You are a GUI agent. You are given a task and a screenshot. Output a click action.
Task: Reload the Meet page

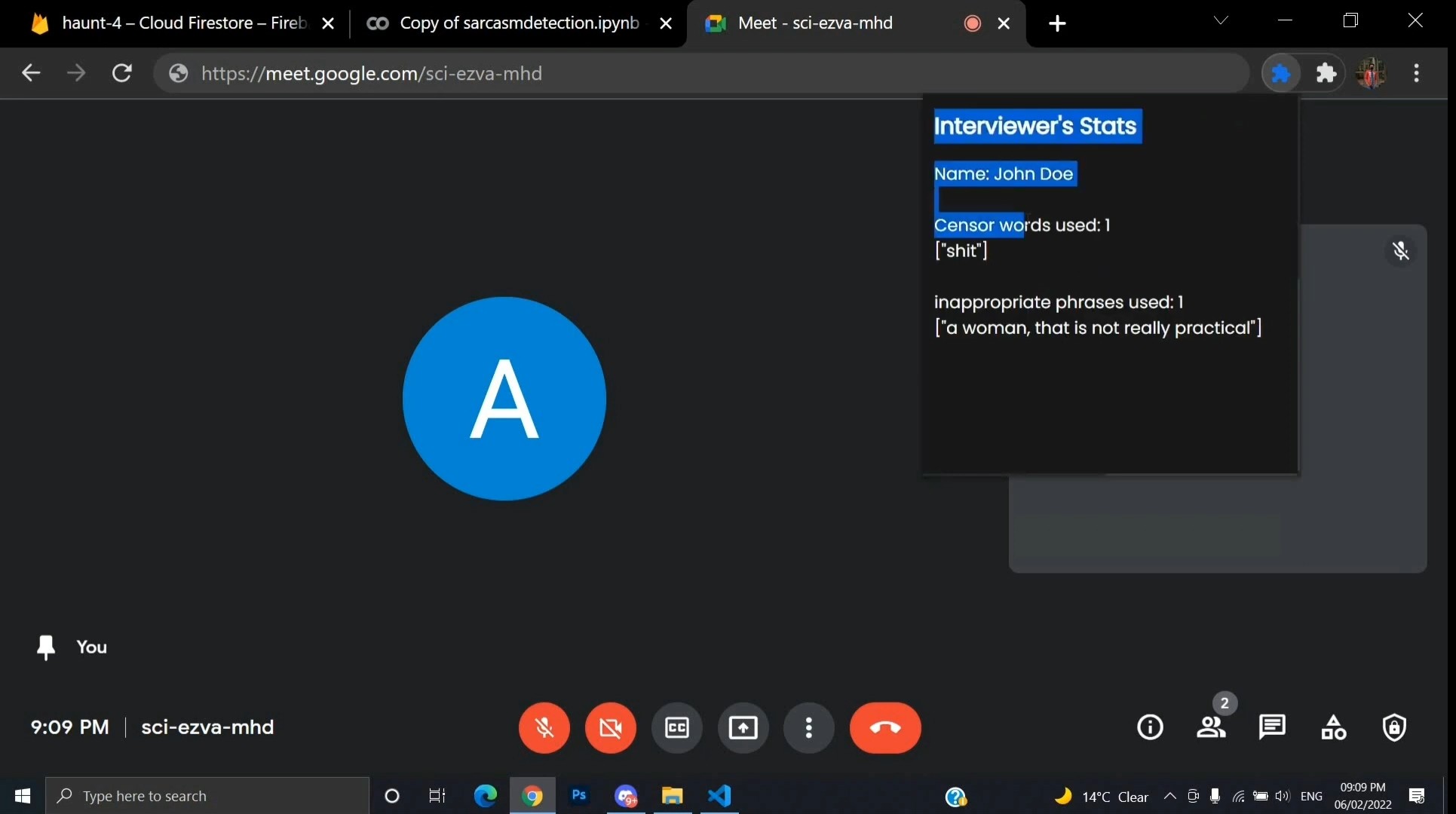point(122,73)
